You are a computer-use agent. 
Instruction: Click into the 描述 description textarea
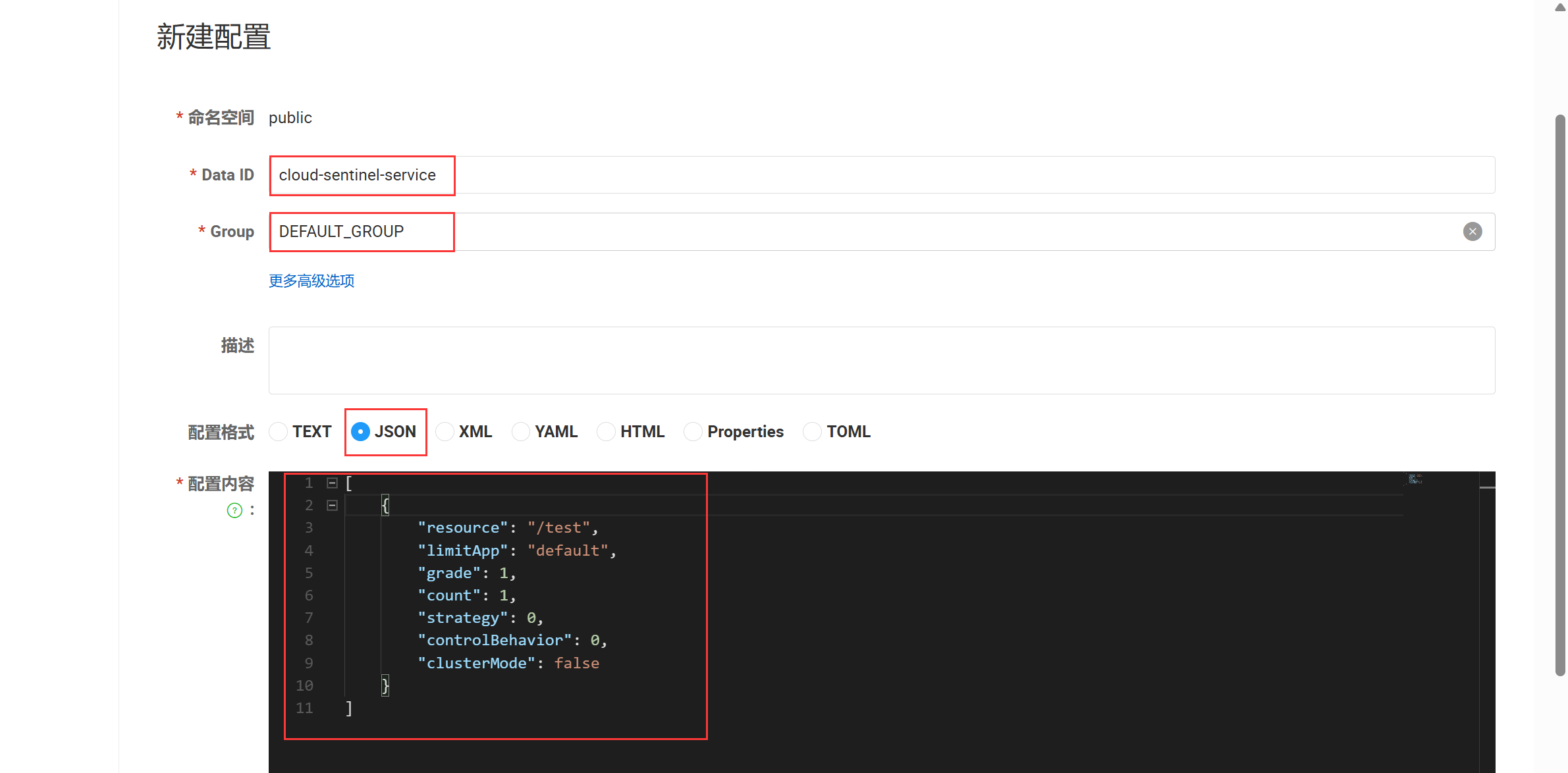click(881, 361)
